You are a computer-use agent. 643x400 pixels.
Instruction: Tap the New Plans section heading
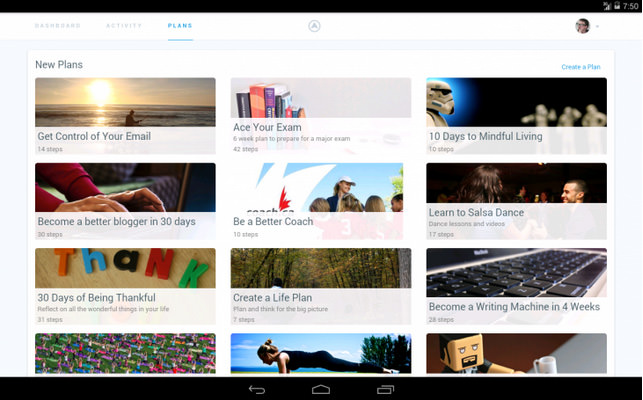(59, 65)
